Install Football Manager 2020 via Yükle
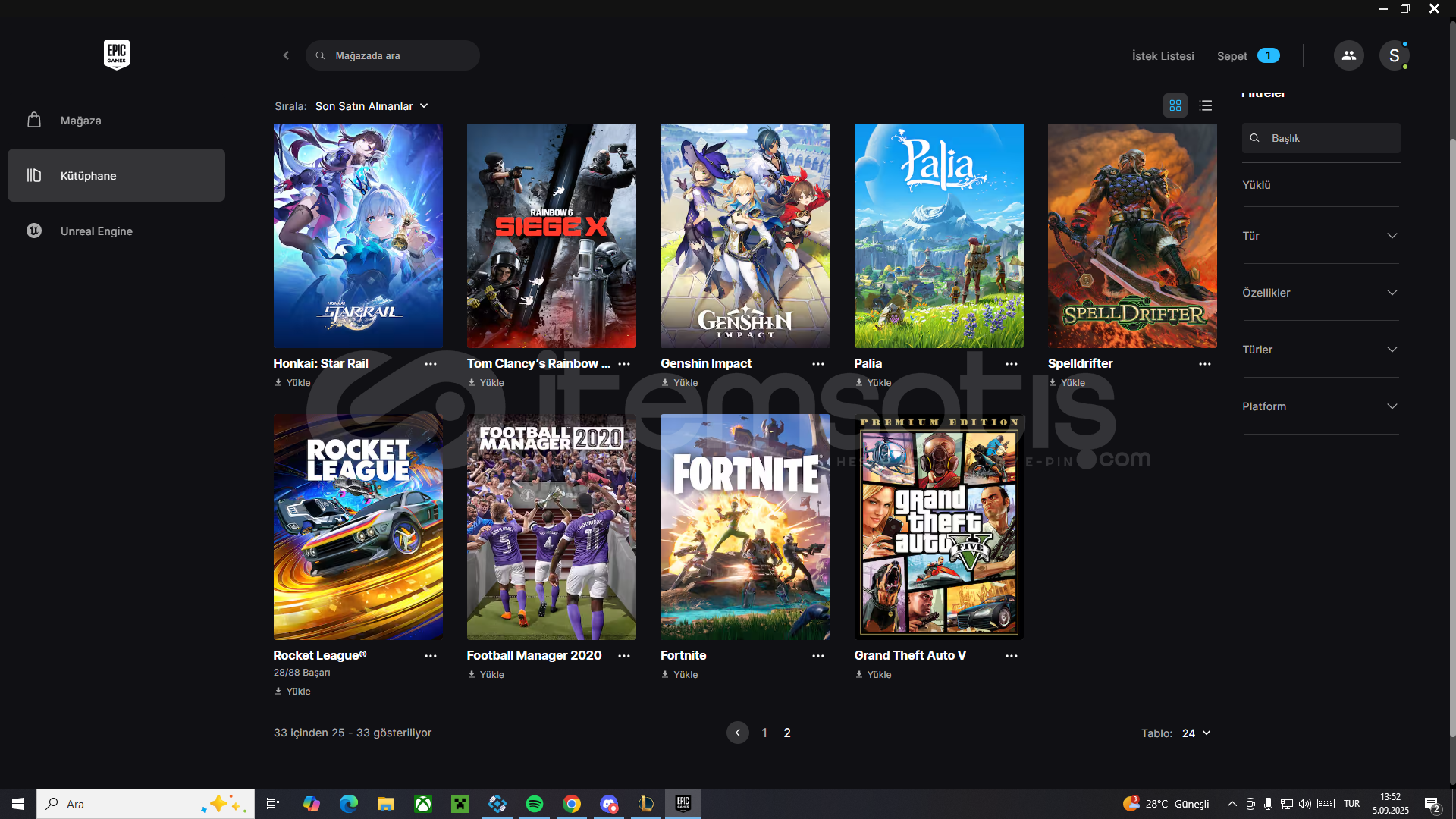1456x819 pixels. point(486,675)
